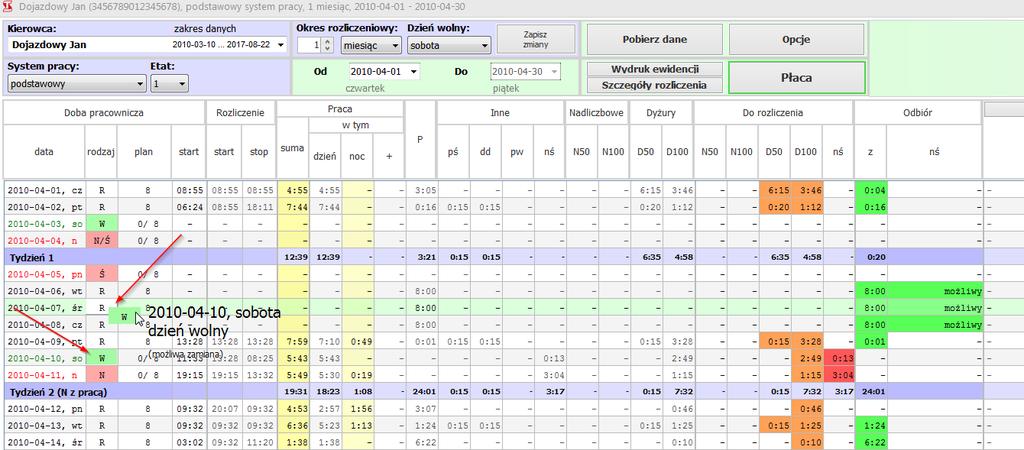1024x450 pixels.
Task: Click the application icon in title bar
Action: (8, 7)
